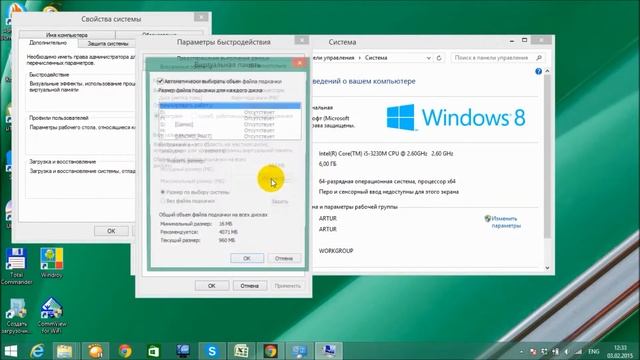The image size is (640, 360).
Task: Select Без файла подкачки radio button
Action: pyautogui.click(x=163, y=201)
